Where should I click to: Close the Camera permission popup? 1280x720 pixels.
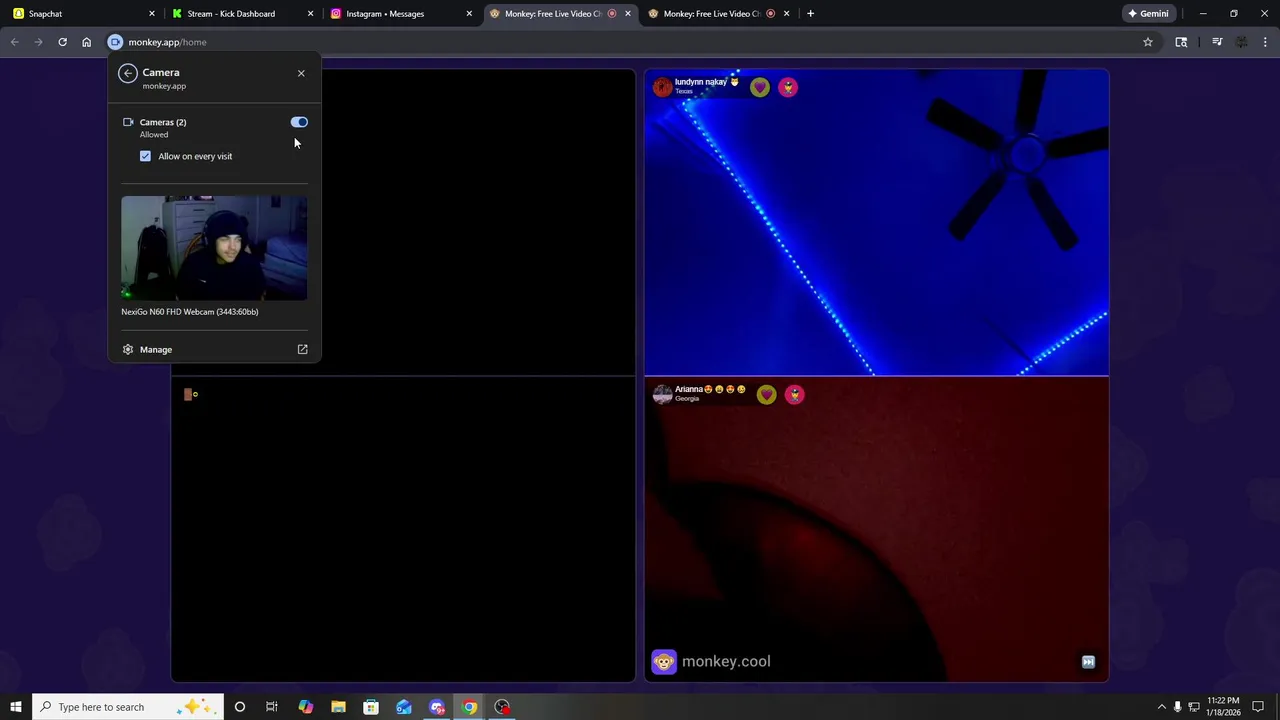(x=301, y=73)
